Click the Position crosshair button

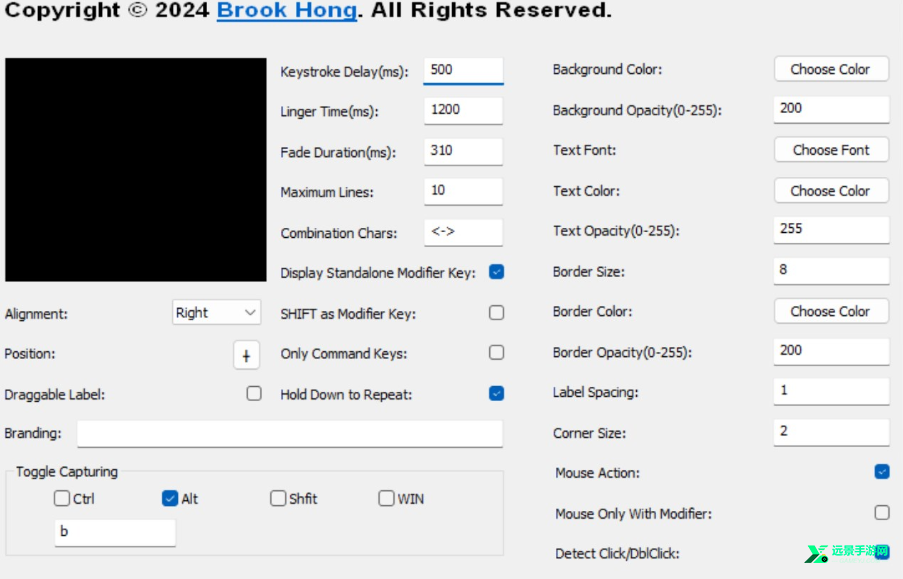tap(246, 355)
